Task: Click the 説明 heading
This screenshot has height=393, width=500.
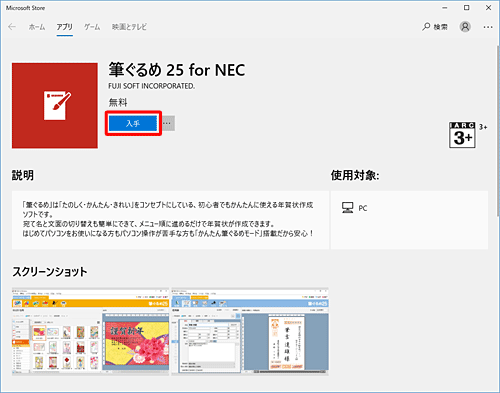Action: tap(23, 175)
